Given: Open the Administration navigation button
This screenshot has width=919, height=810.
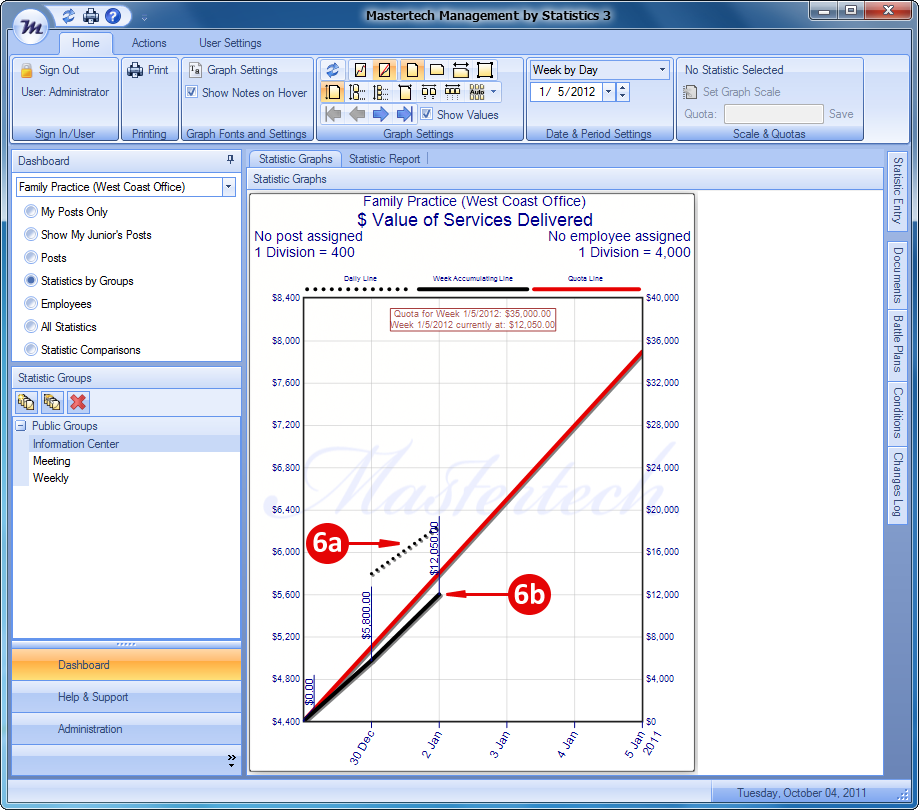Looking at the screenshot, I should 126,729.
